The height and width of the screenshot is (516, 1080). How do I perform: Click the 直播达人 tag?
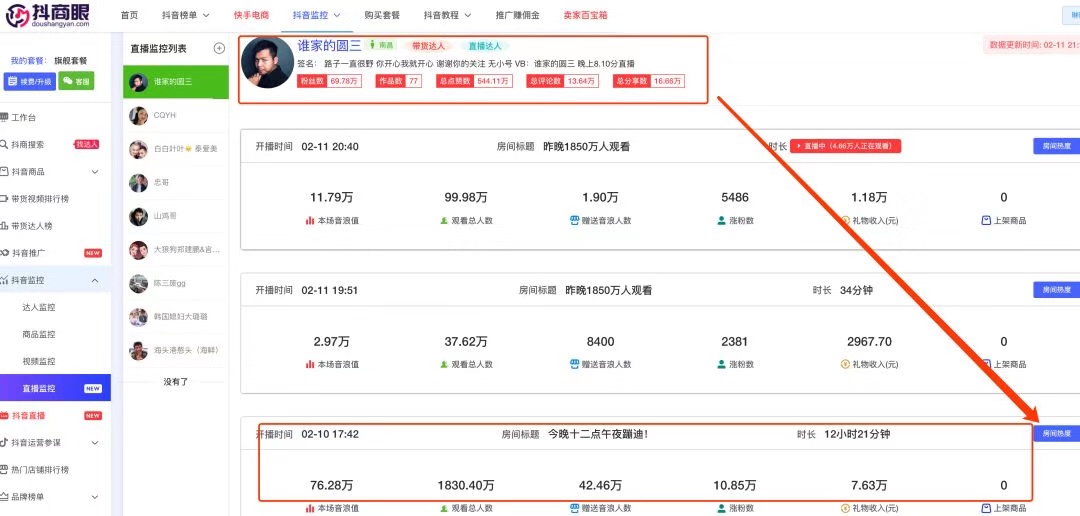pos(485,45)
